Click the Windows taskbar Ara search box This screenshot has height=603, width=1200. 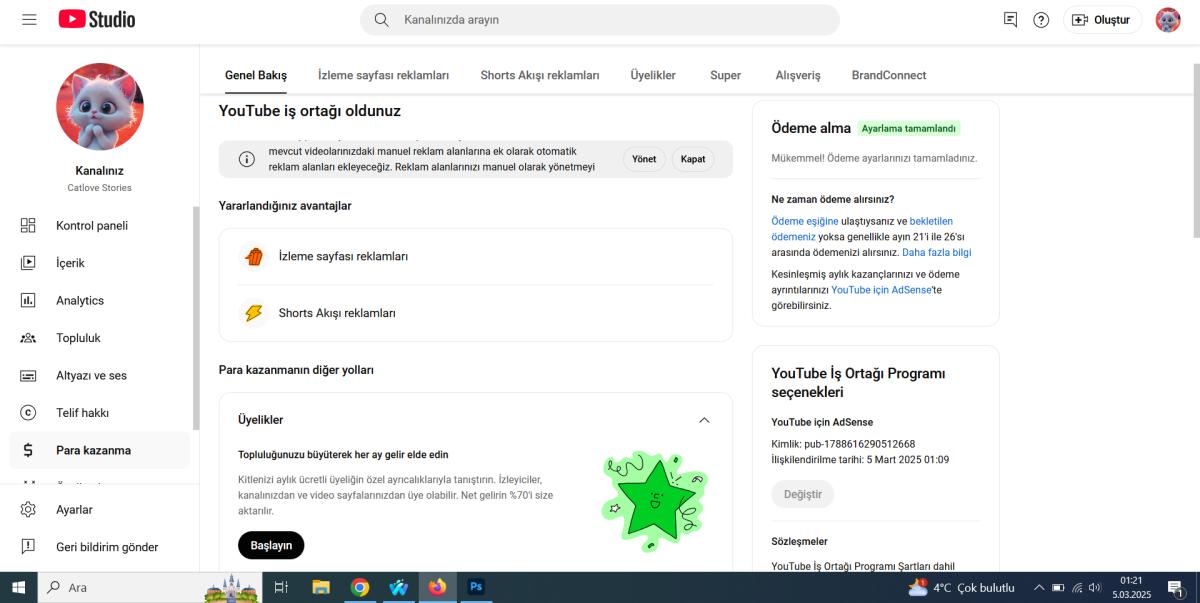[x=150, y=587]
